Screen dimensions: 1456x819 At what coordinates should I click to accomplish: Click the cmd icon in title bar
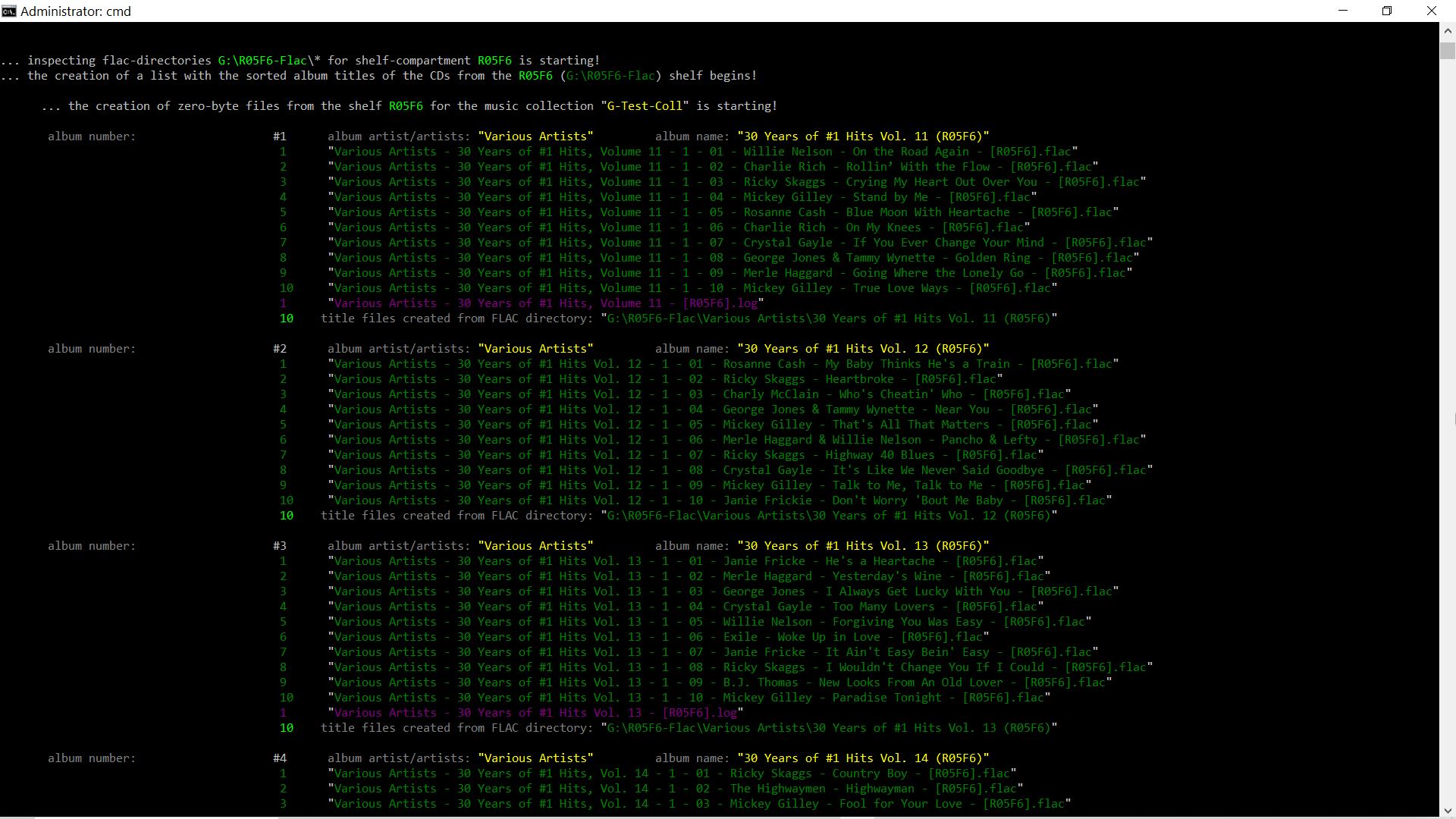pos(9,11)
